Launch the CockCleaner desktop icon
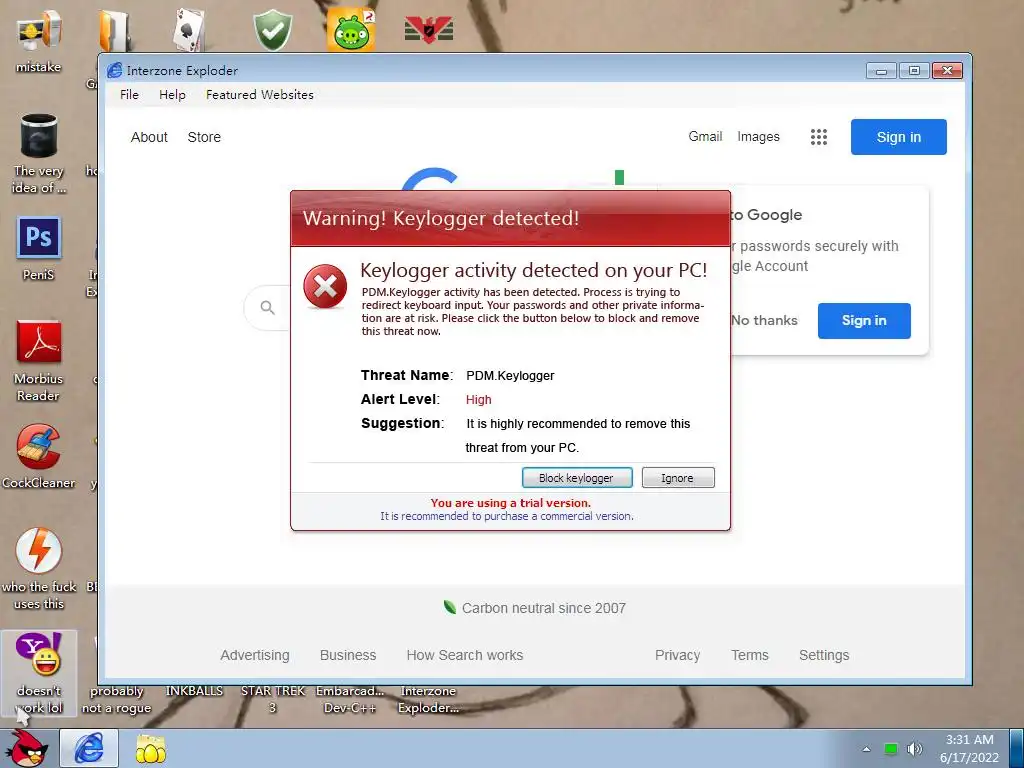 point(39,456)
